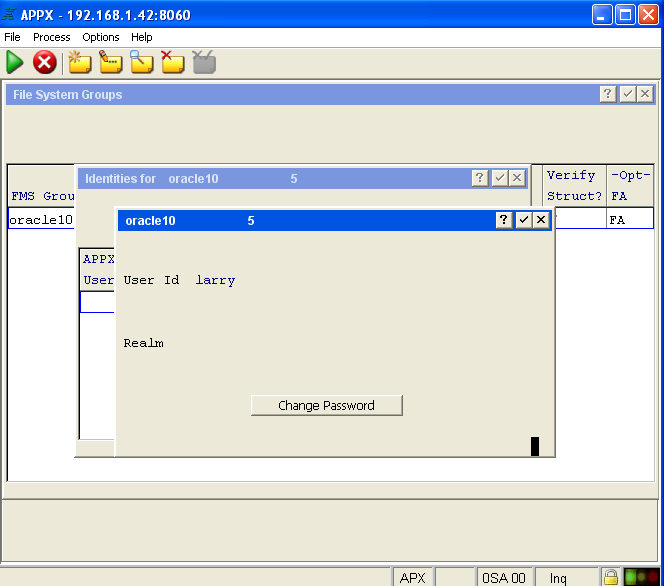Open the Options menu
The image size is (664, 586).
[x=101, y=37]
